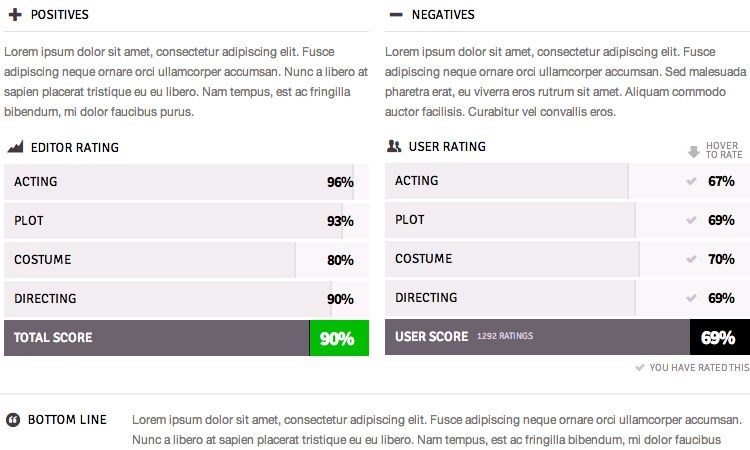Click the checkmark on user Costume rating
Image resolution: width=750 pixels, height=450 pixels.
click(691, 259)
